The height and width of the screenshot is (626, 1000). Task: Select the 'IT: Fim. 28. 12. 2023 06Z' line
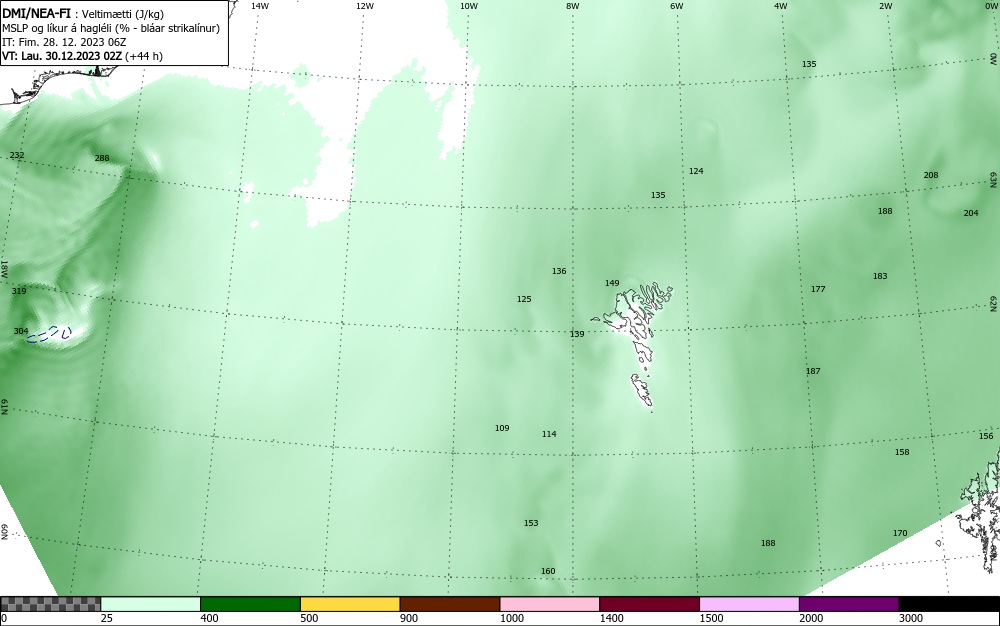(x=64, y=42)
